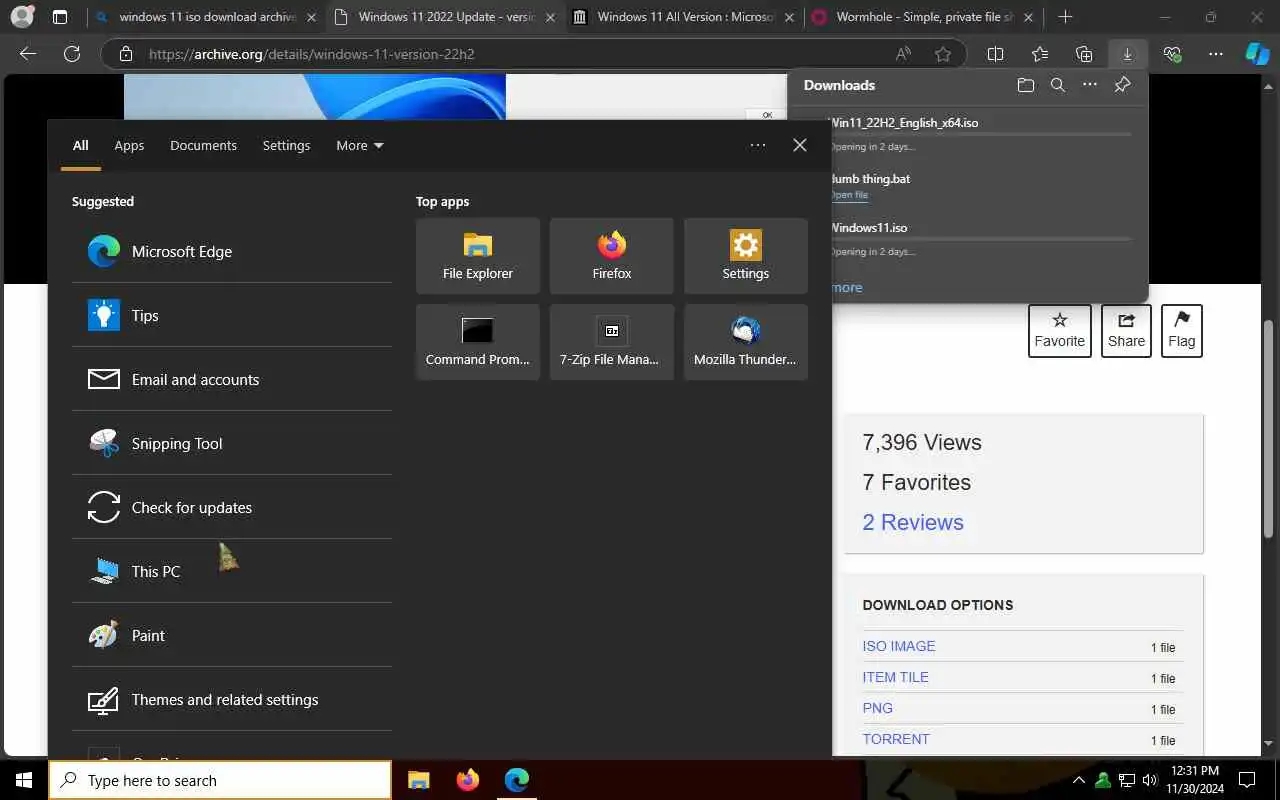Open more options in Downloads panel

point(1090,85)
